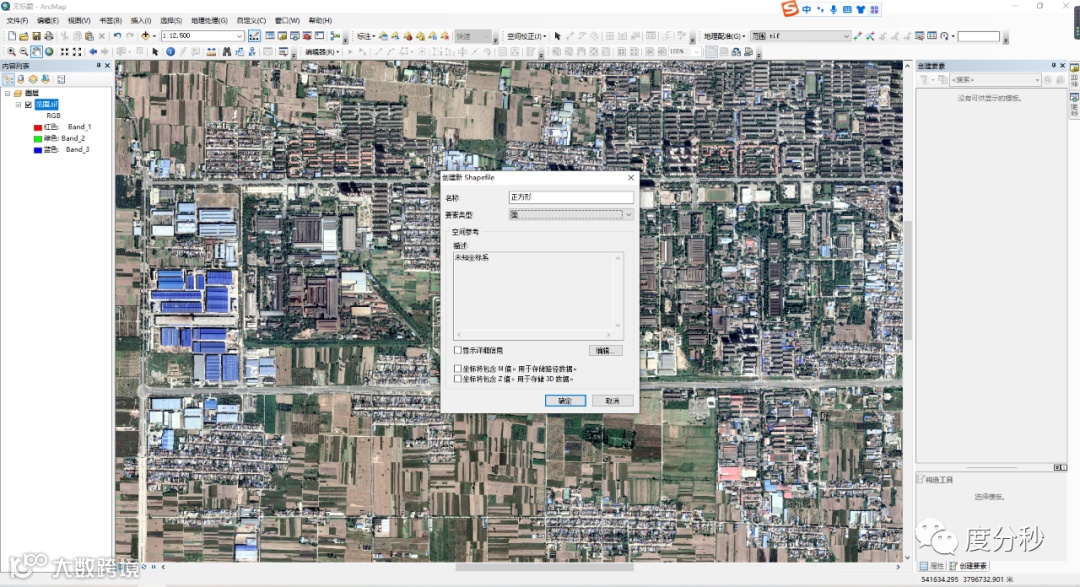Open the 编辑器 Editor dropdown menu
This screenshot has height=587, width=1080.
tap(322, 52)
